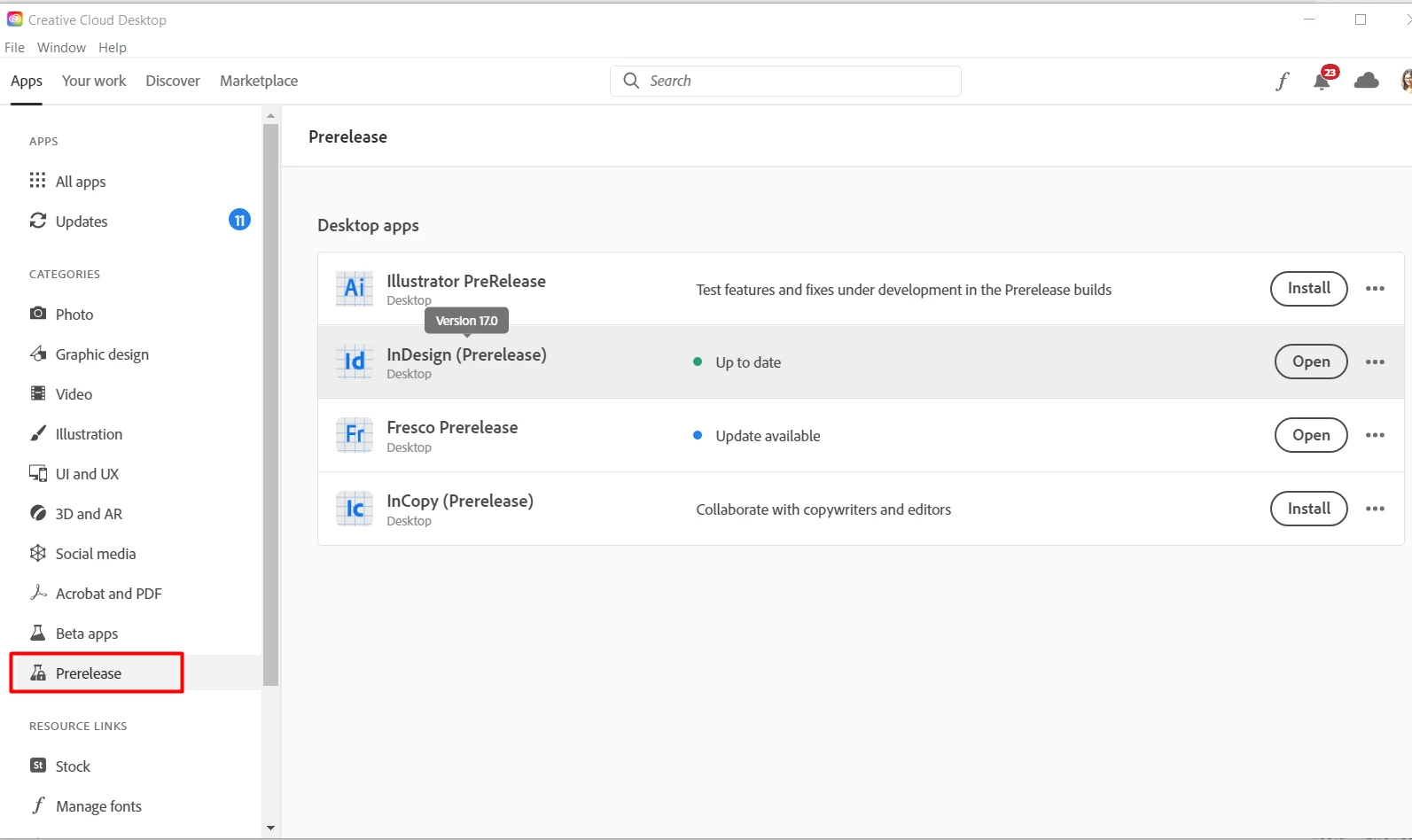Click the search magnifier icon
1412x840 pixels.
tap(631, 81)
